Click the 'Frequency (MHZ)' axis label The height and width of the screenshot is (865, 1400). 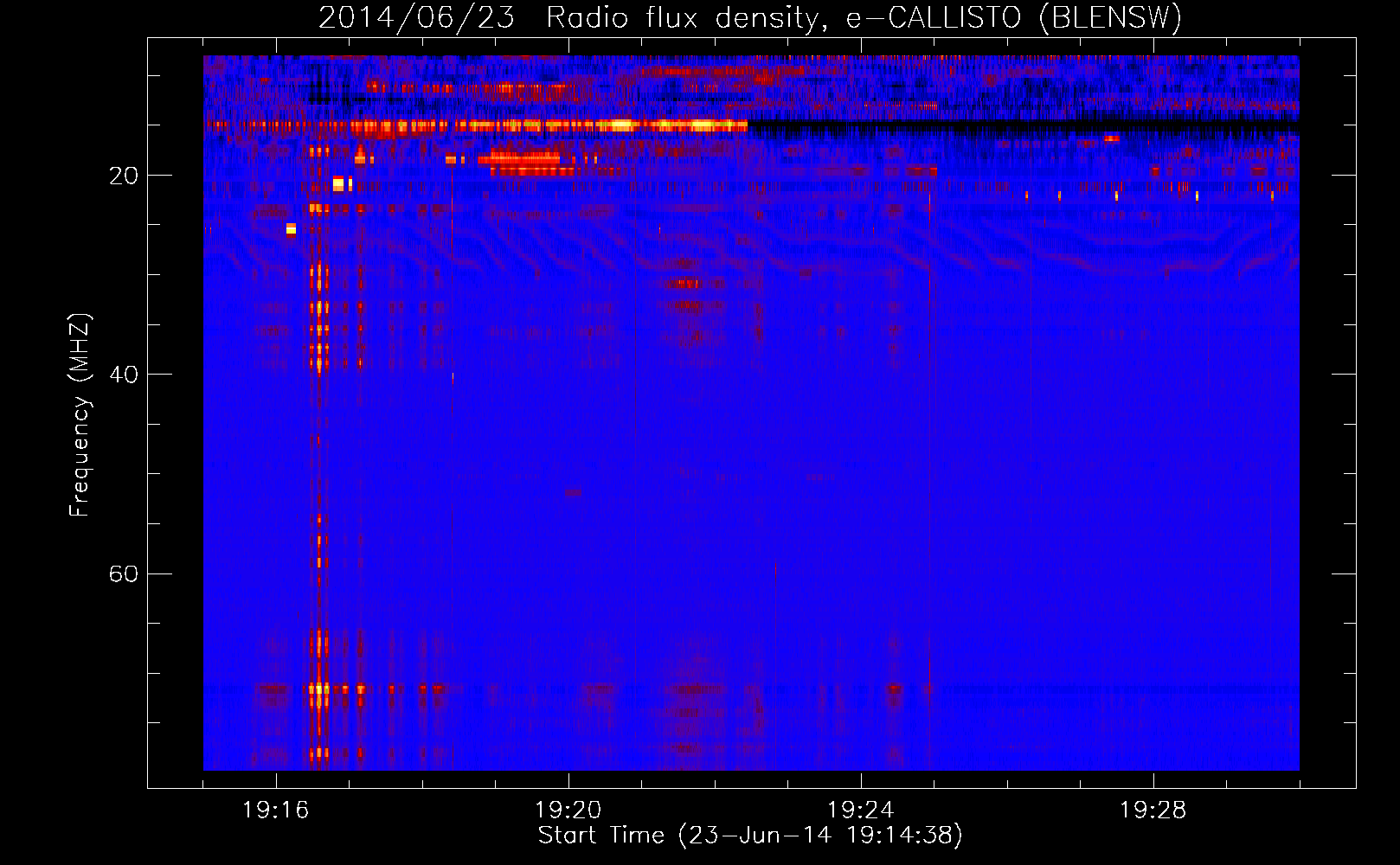[80, 415]
